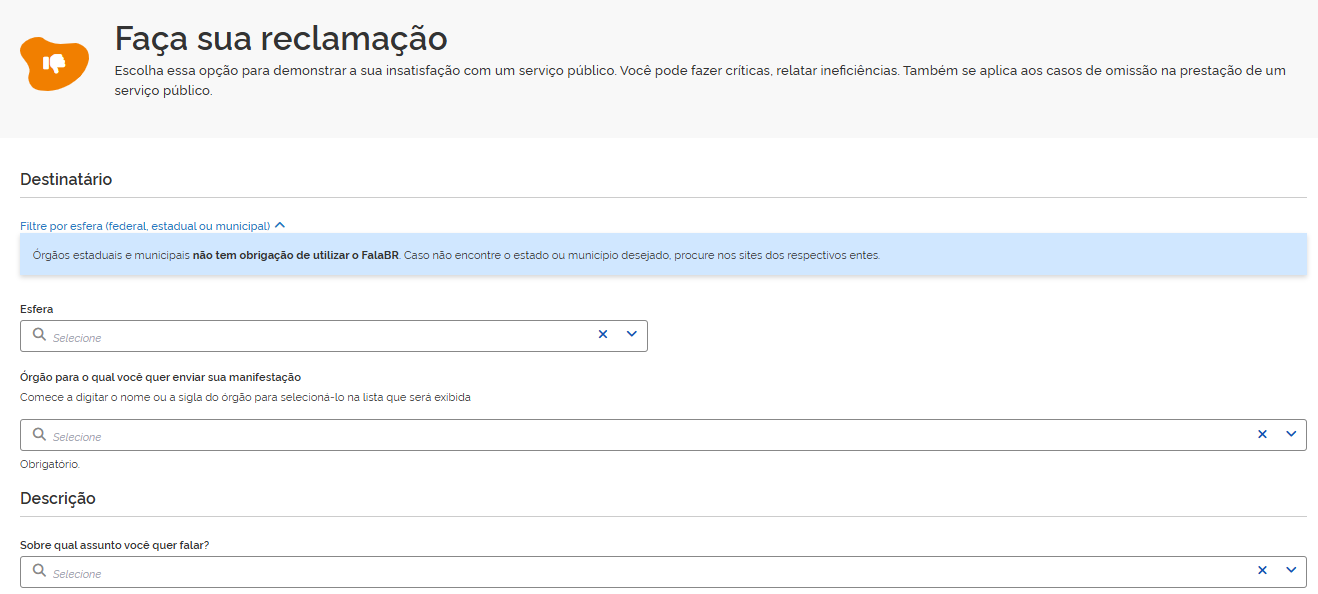The height and width of the screenshot is (594, 1318).
Task: Click the 'Filtre por esfera' link
Action: pyautogui.click(x=145, y=226)
